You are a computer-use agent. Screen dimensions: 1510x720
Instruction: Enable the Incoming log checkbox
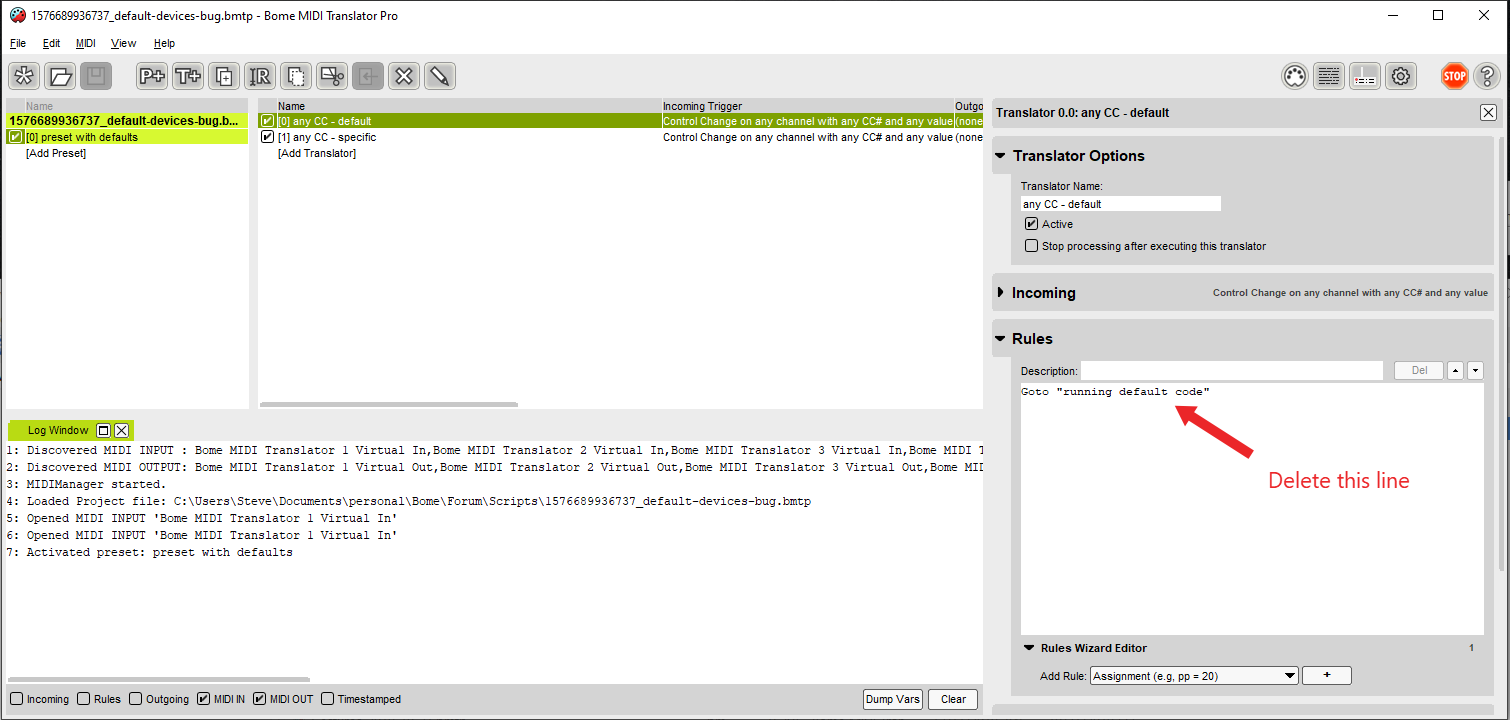tap(16, 699)
